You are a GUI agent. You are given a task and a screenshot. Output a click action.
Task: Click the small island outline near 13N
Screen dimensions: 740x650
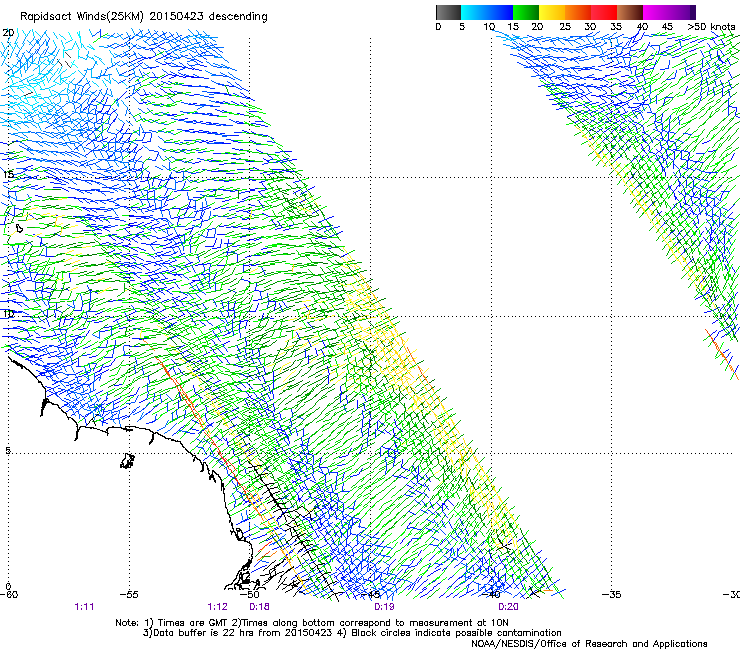click(x=19, y=228)
